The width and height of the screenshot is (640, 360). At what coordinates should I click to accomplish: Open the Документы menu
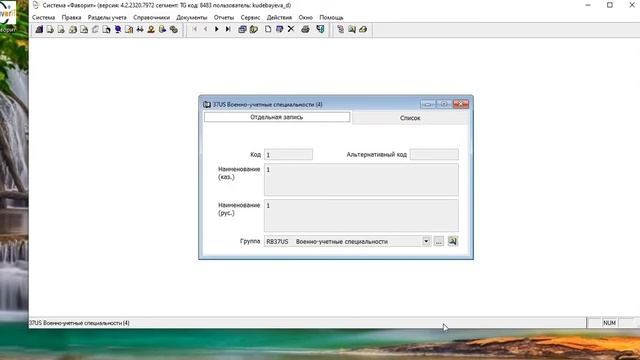point(191,18)
